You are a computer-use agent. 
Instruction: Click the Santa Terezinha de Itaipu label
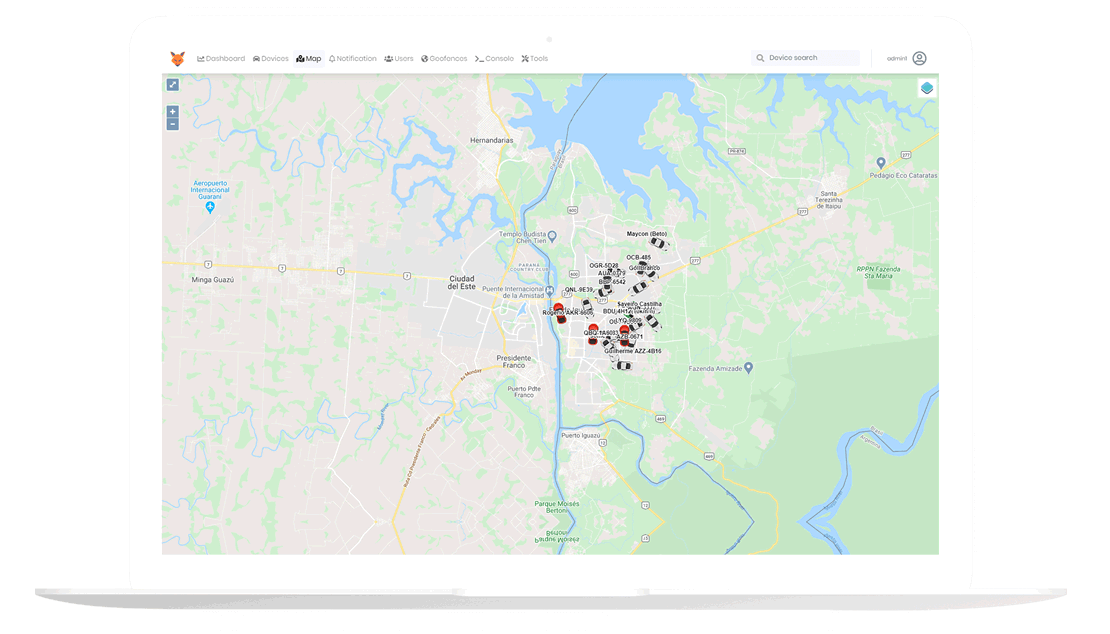pyautogui.click(x=828, y=200)
